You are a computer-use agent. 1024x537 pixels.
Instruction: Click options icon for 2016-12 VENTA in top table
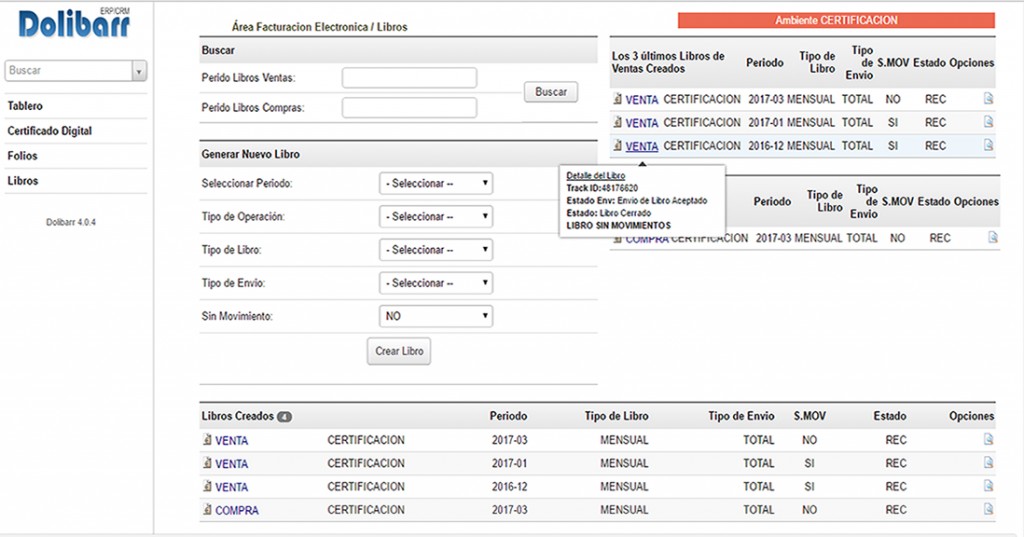tap(988, 145)
